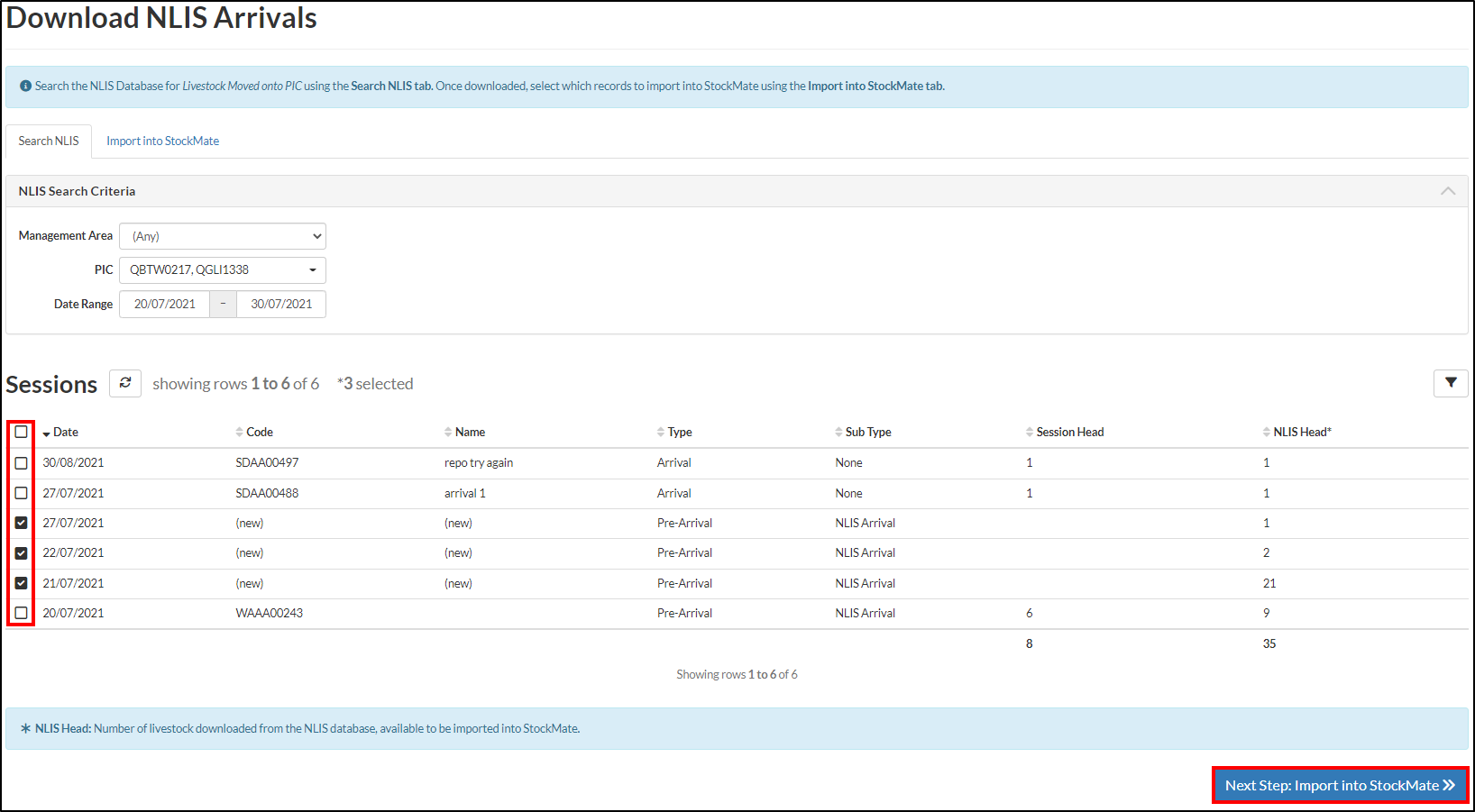1475x812 pixels.
Task: Sort sessions by Name column
Action: coord(465,433)
